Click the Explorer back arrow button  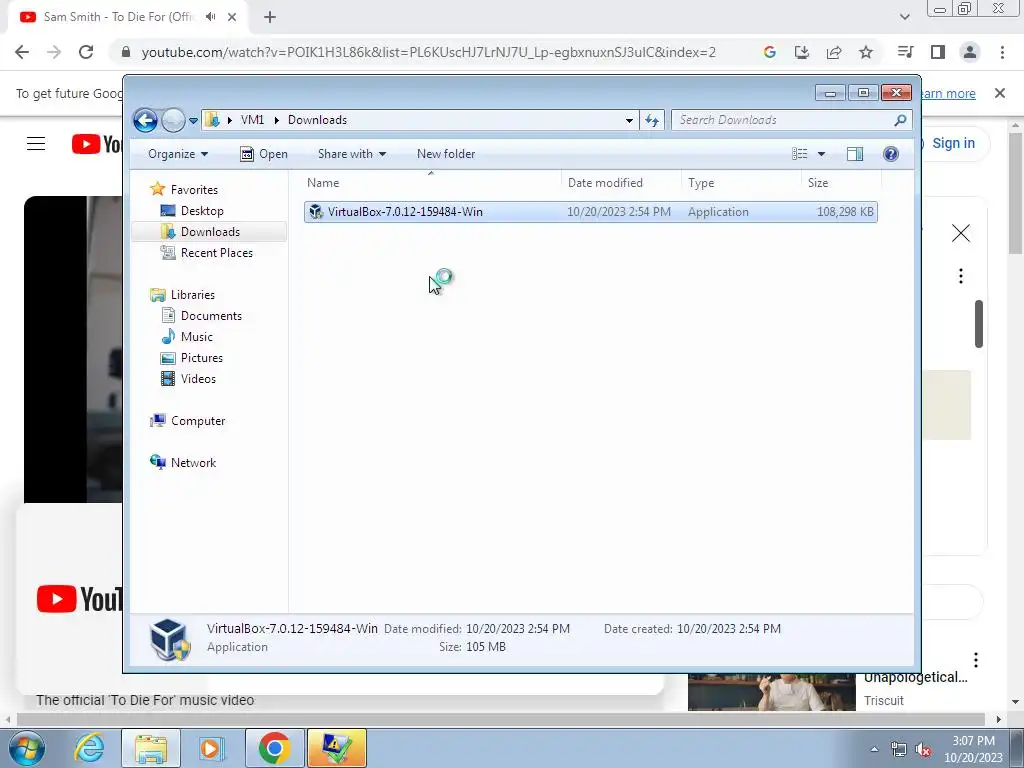pos(145,120)
